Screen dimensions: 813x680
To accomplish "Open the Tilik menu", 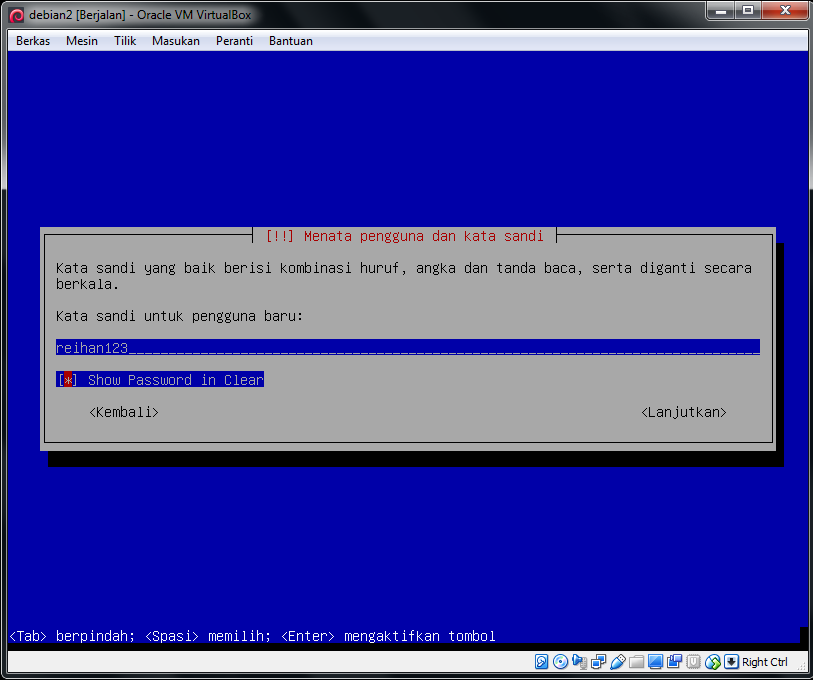I will point(125,41).
